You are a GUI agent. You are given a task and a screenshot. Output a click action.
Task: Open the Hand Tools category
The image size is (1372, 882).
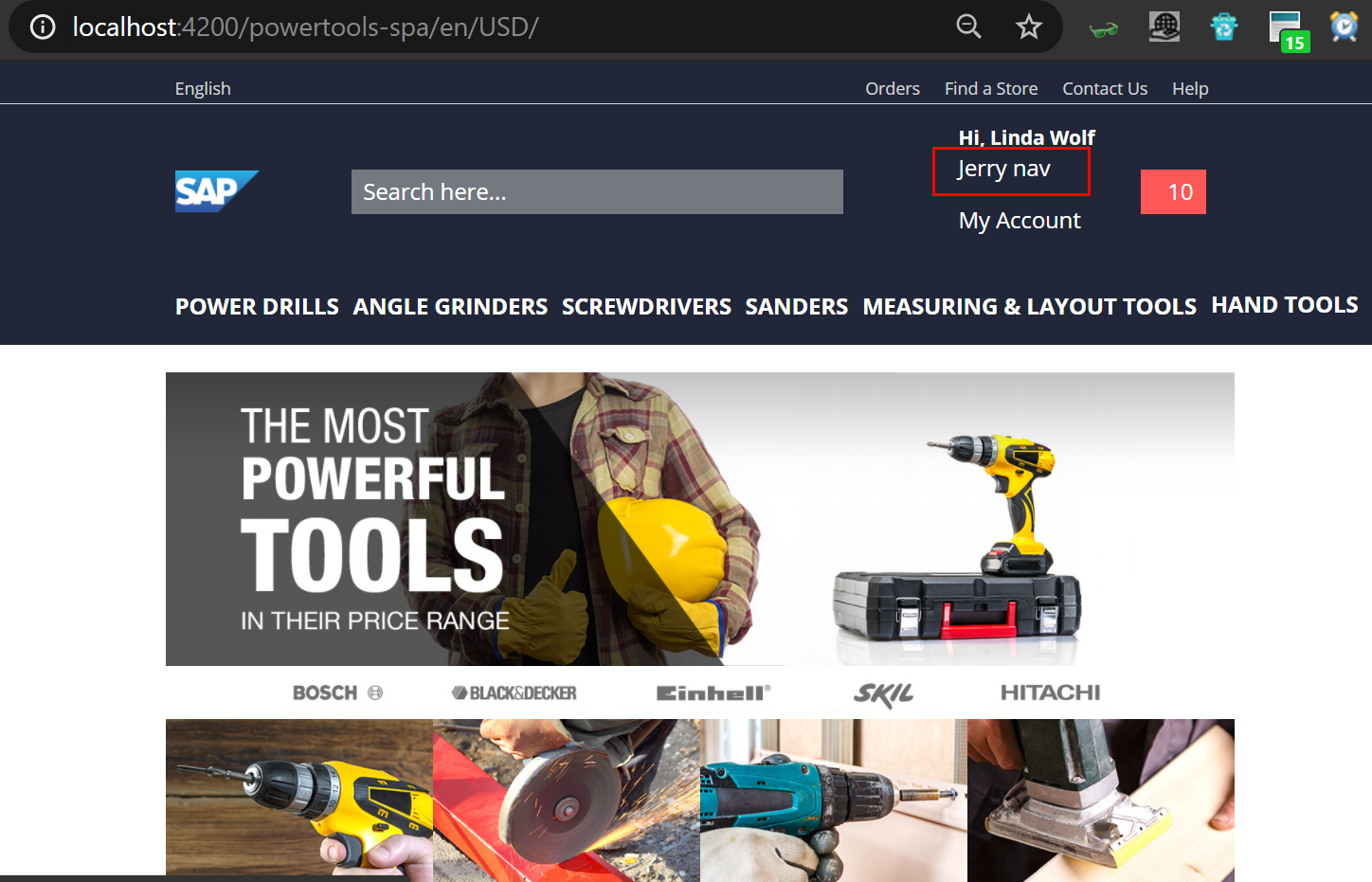pos(1285,305)
